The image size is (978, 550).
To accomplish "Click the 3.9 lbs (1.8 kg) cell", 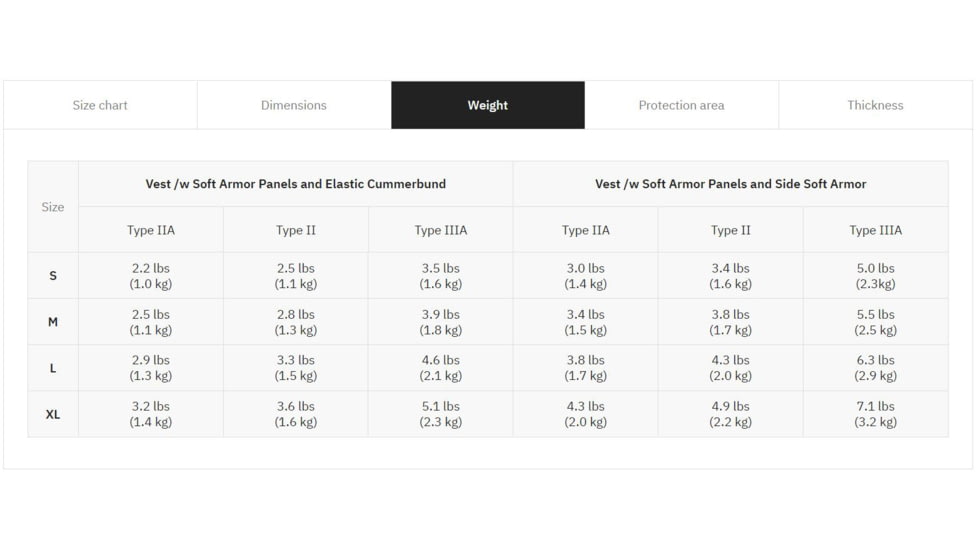I will (440, 322).
